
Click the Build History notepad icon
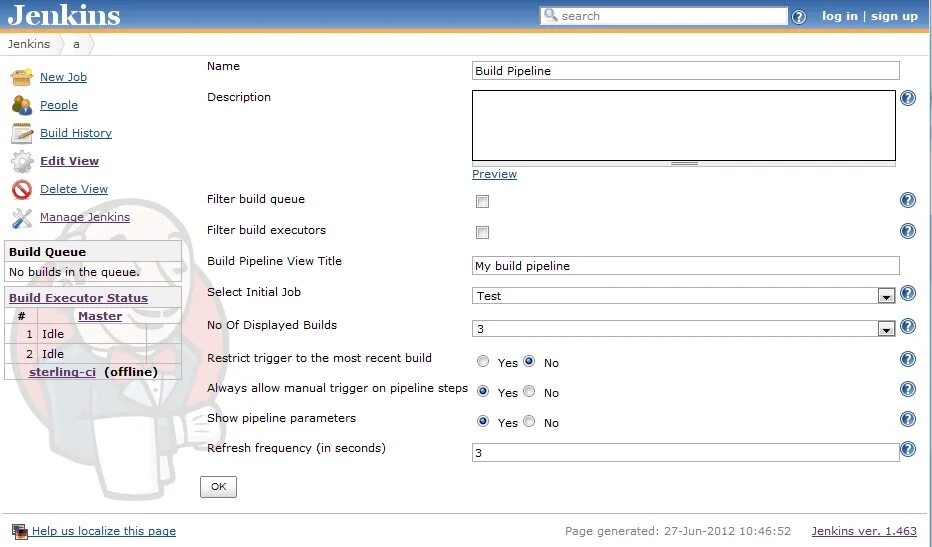[x=21, y=133]
